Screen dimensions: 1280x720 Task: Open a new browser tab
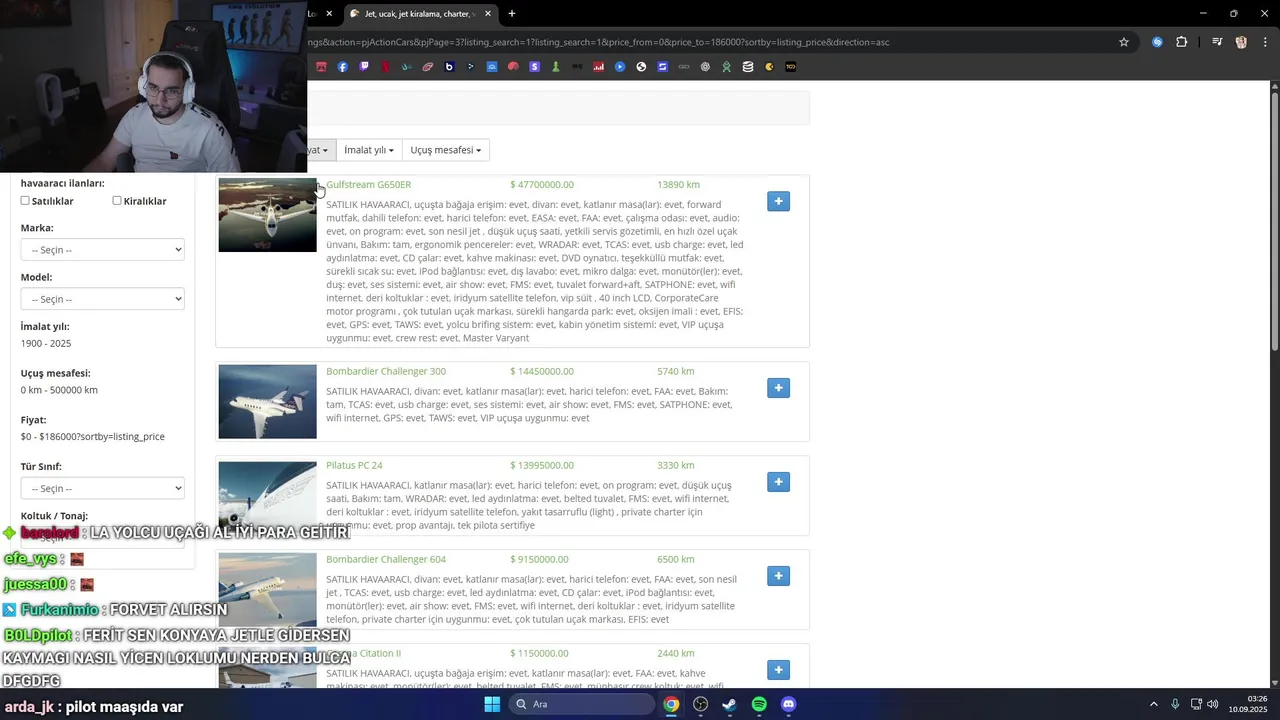(x=512, y=14)
